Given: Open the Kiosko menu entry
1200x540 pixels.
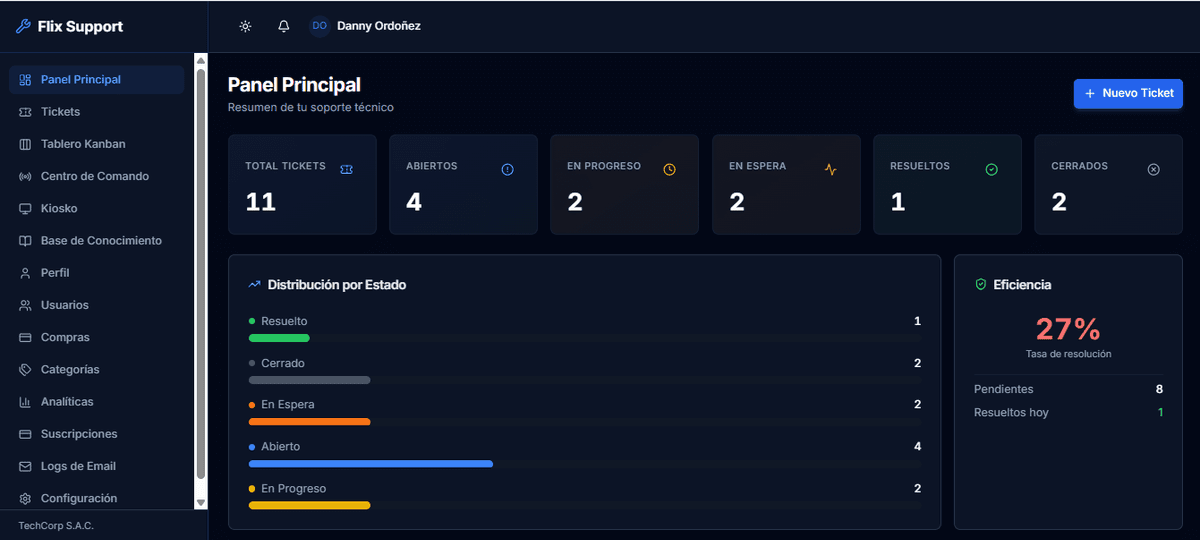Looking at the screenshot, I should (97, 209).
